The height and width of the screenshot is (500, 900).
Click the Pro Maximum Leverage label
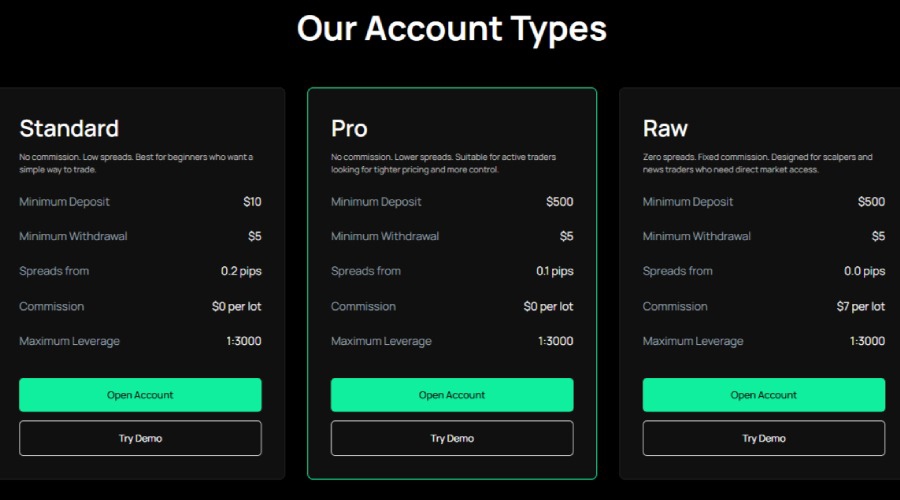(x=381, y=341)
